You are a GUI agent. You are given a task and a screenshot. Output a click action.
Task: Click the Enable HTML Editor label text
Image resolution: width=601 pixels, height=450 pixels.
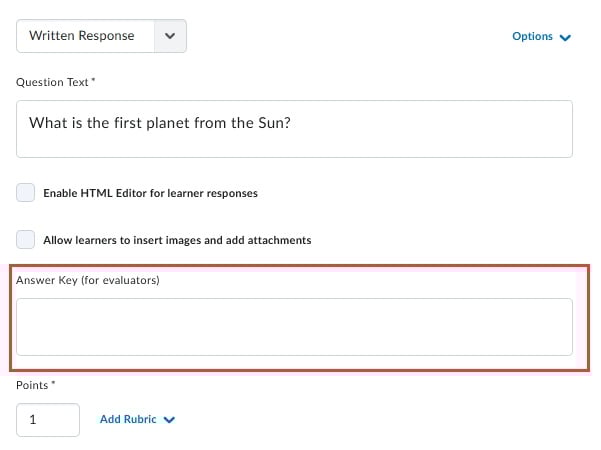coord(150,193)
